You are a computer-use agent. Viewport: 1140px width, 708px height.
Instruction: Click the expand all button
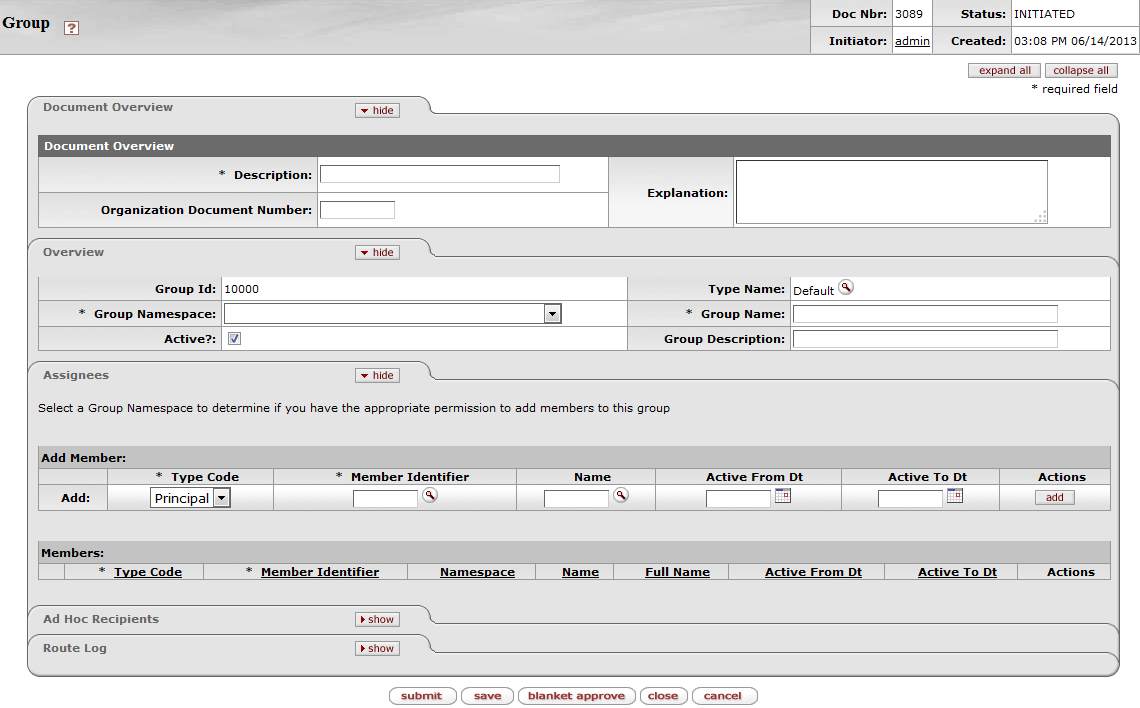[1004, 71]
